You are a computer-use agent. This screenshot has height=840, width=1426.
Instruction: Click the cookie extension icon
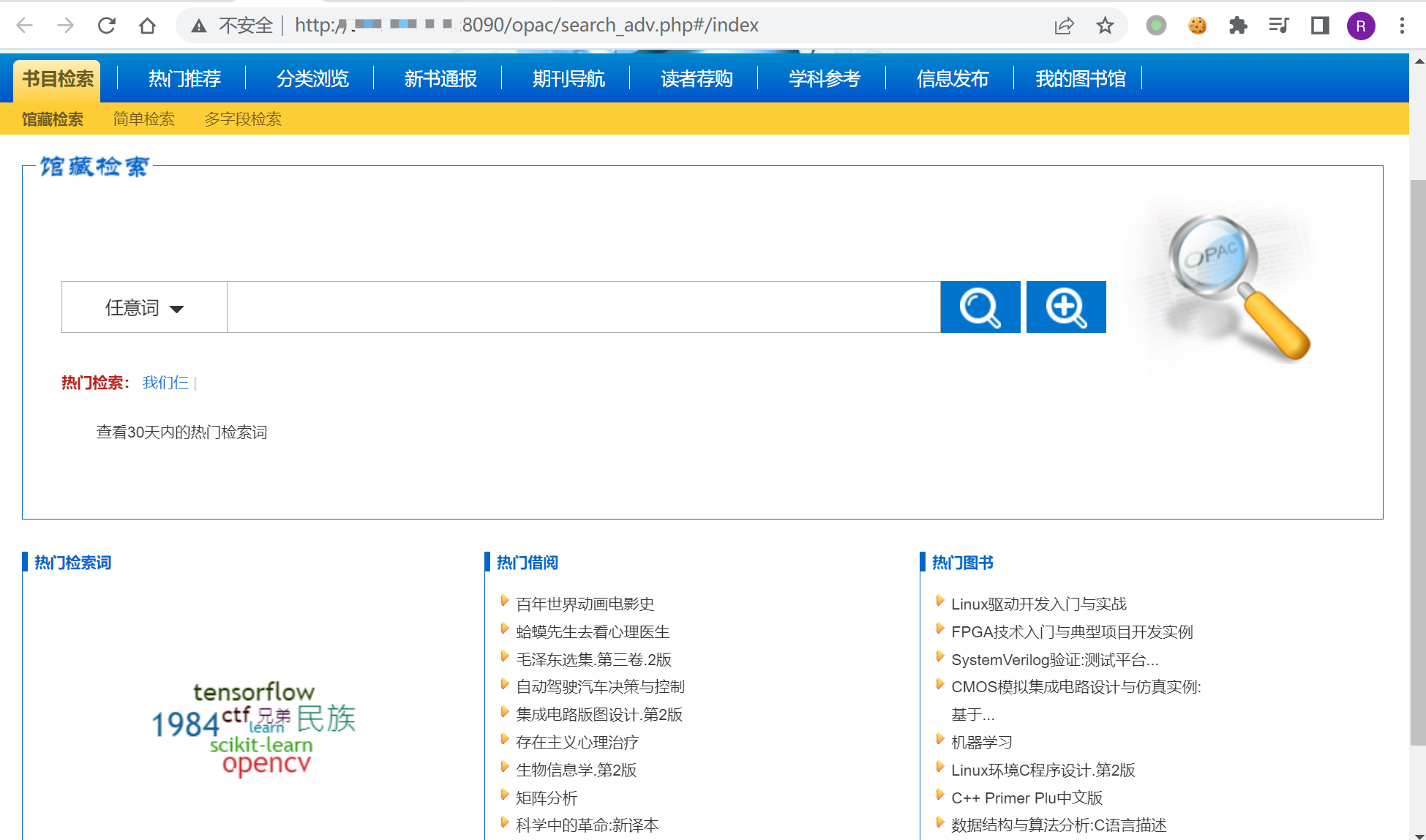pos(1197,26)
